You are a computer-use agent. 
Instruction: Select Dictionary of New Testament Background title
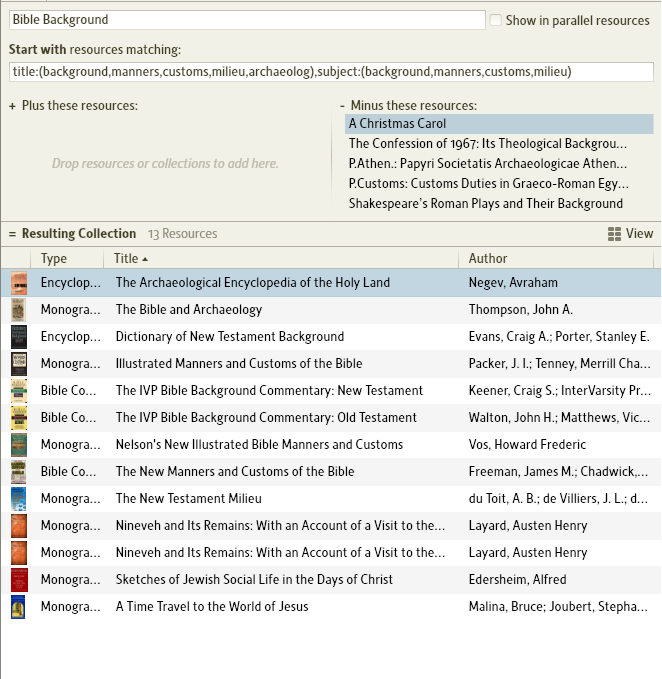coord(229,337)
